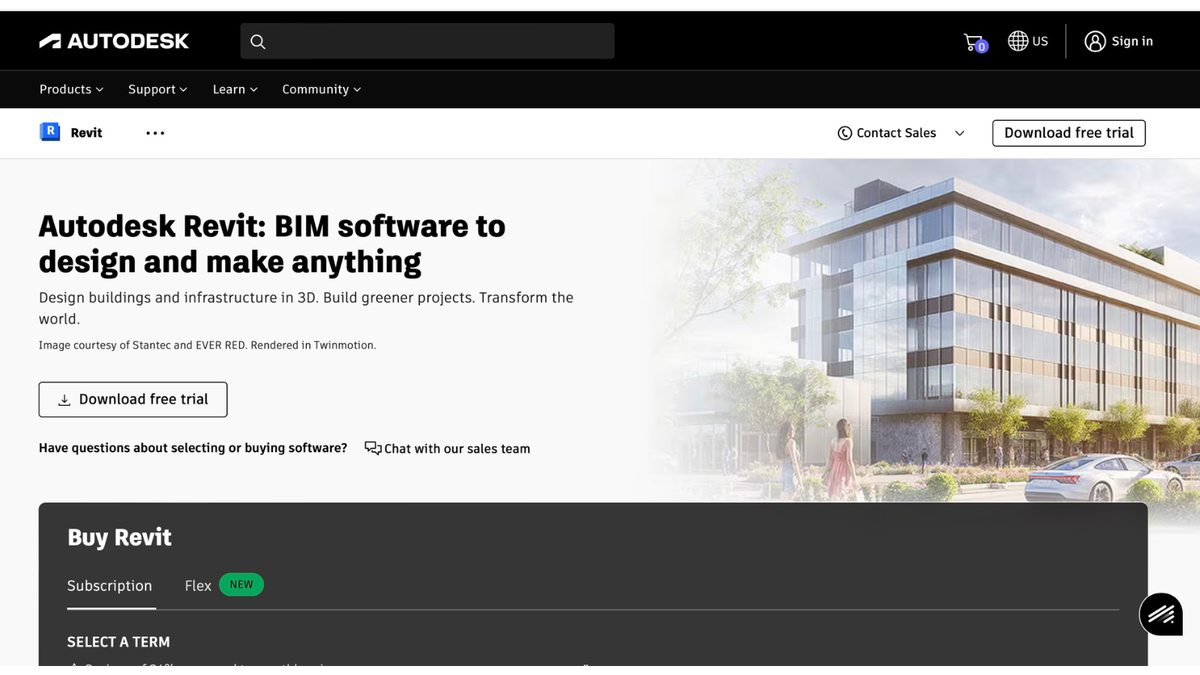Open the Support dropdown

157,89
